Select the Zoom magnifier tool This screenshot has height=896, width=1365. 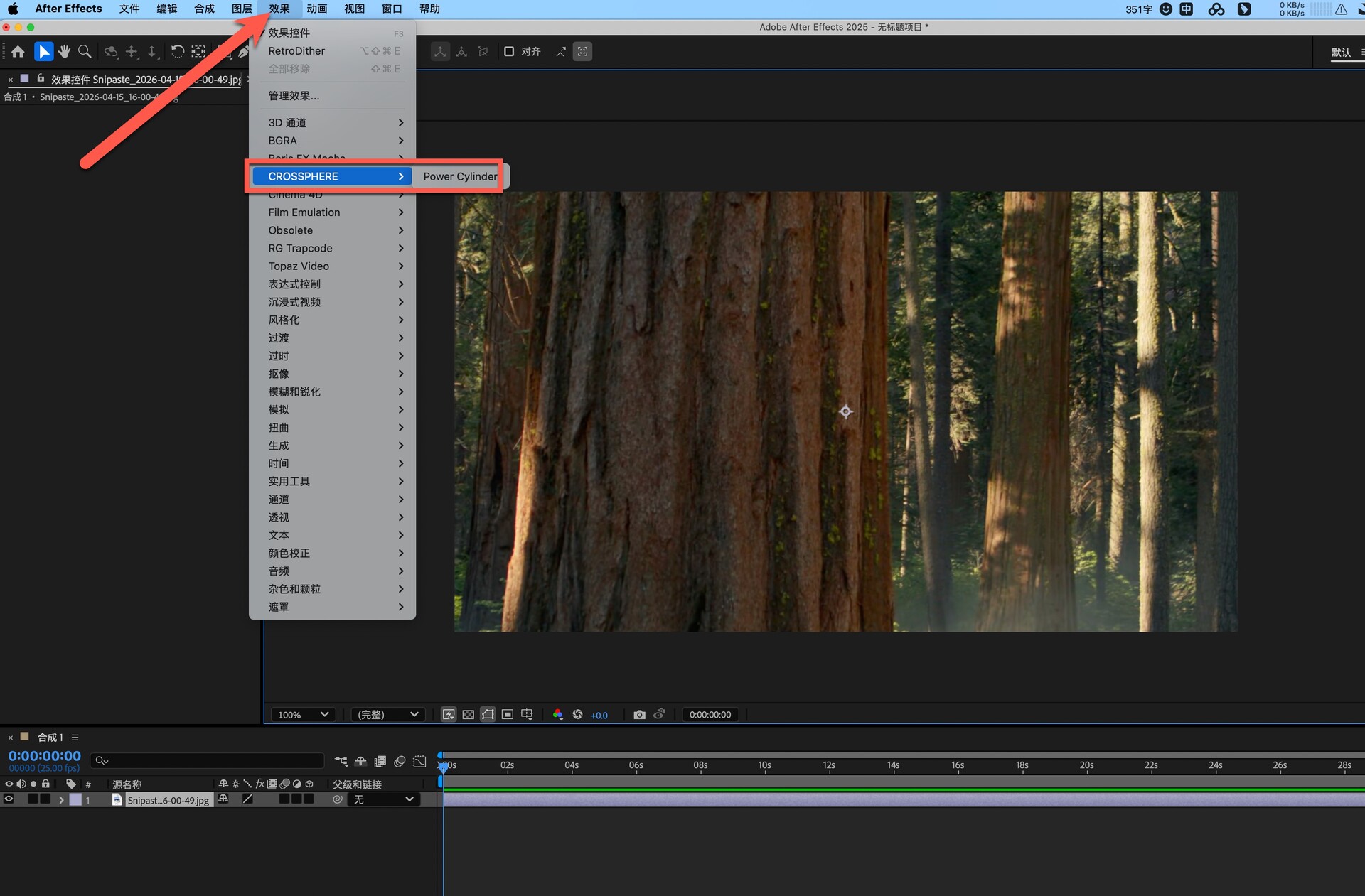click(85, 51)
